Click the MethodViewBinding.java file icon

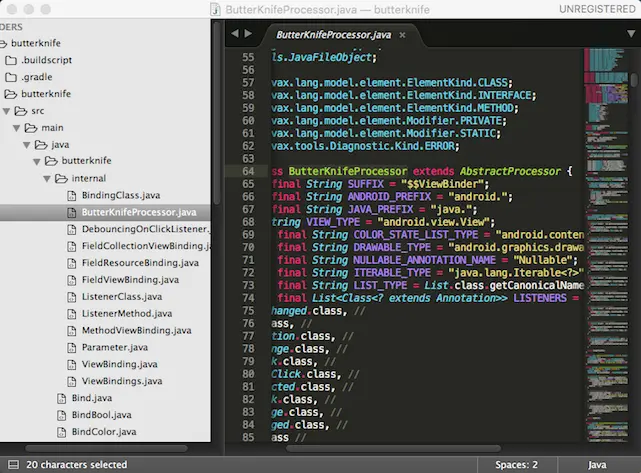point(72,331)
